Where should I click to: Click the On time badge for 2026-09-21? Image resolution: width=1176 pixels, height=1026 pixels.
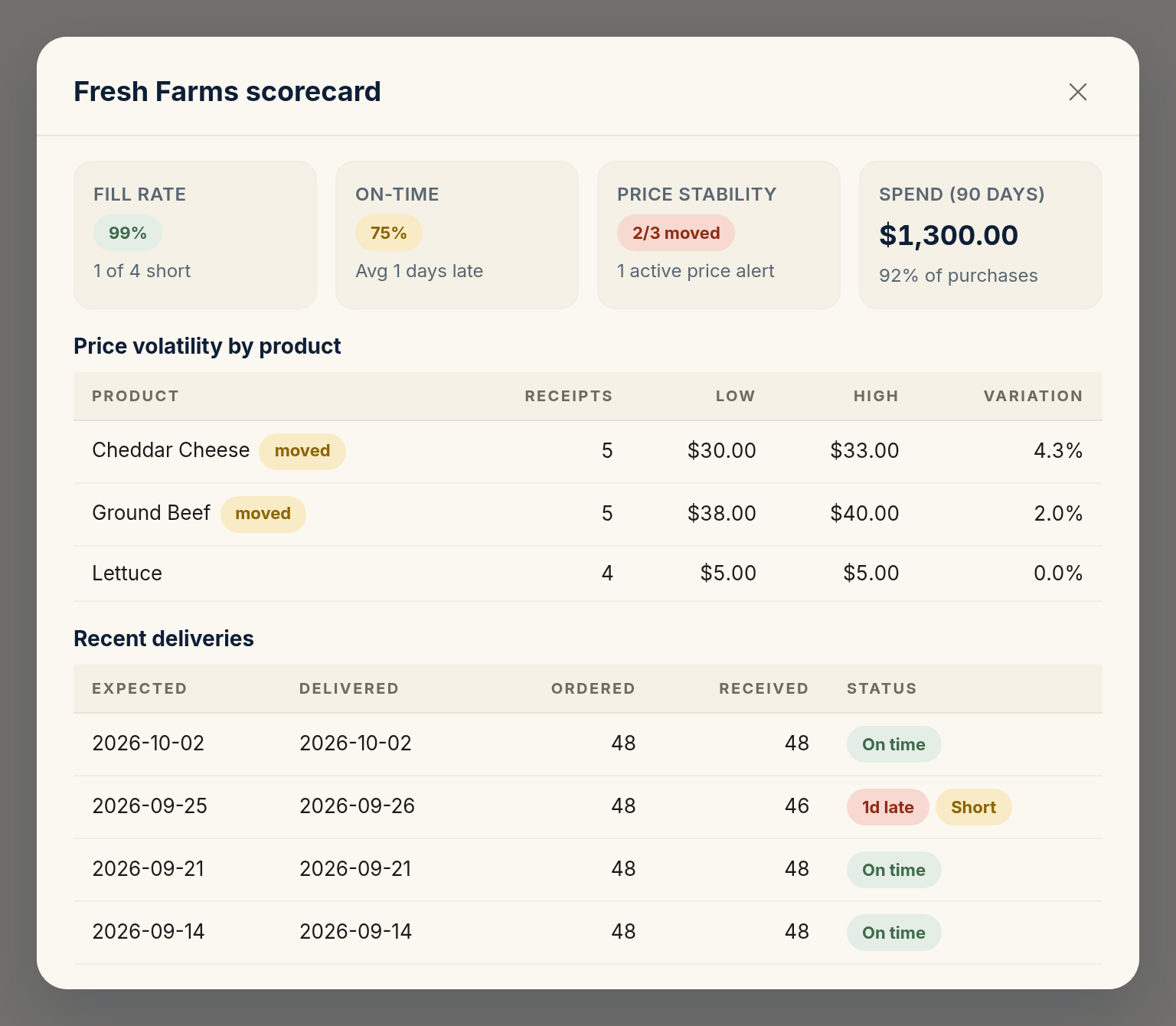(893, 870)
